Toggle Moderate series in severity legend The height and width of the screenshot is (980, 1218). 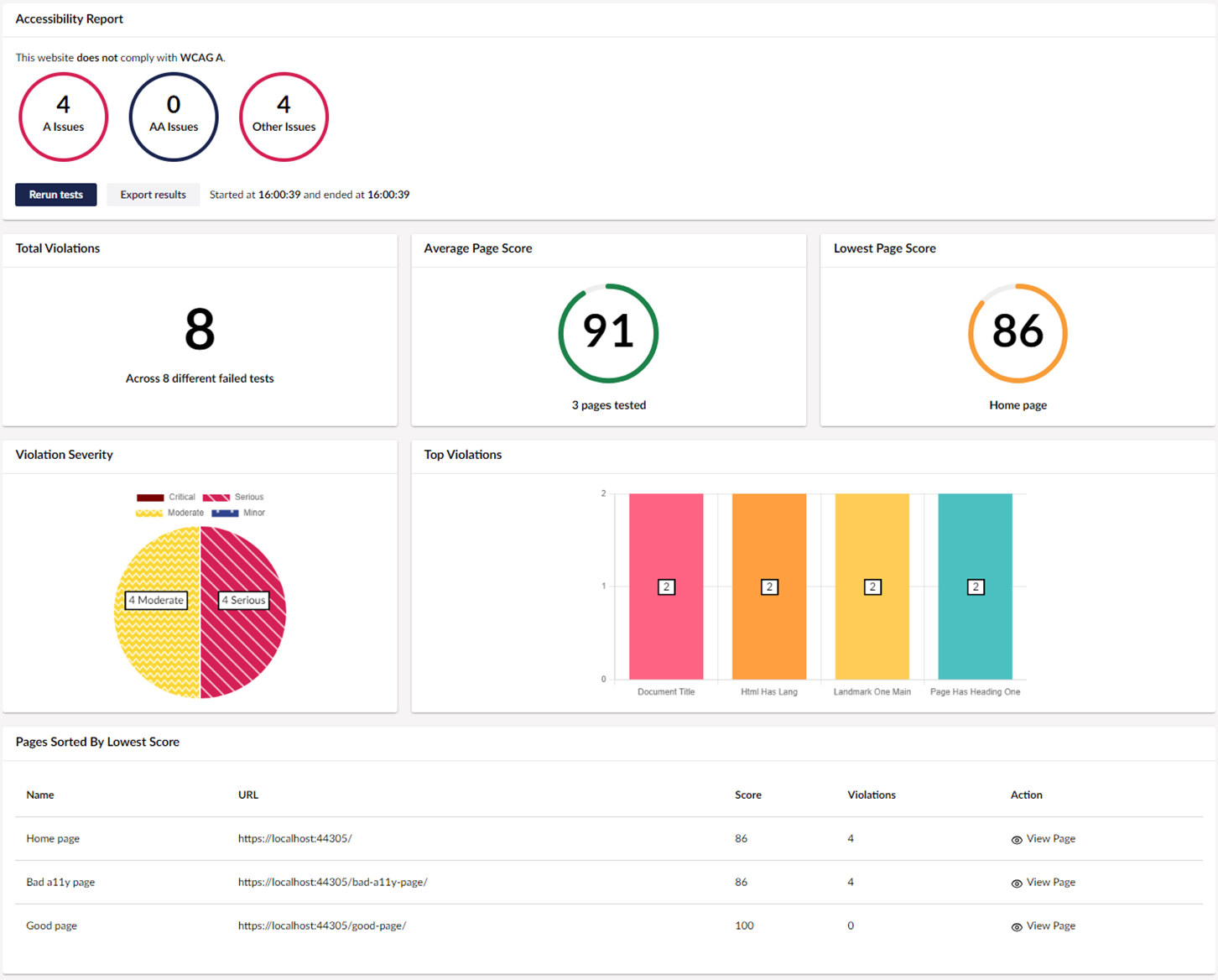170,513
